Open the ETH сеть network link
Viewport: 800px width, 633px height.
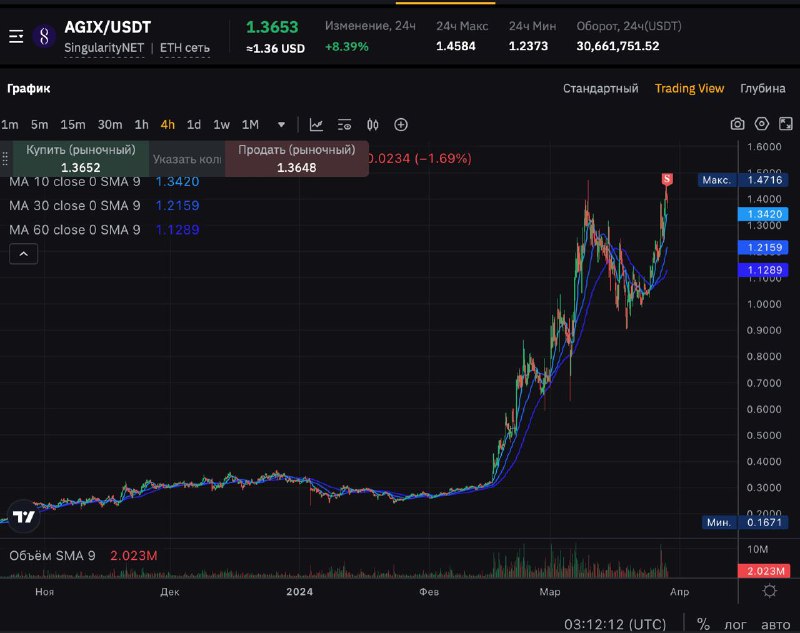click(x=185, y=48)
